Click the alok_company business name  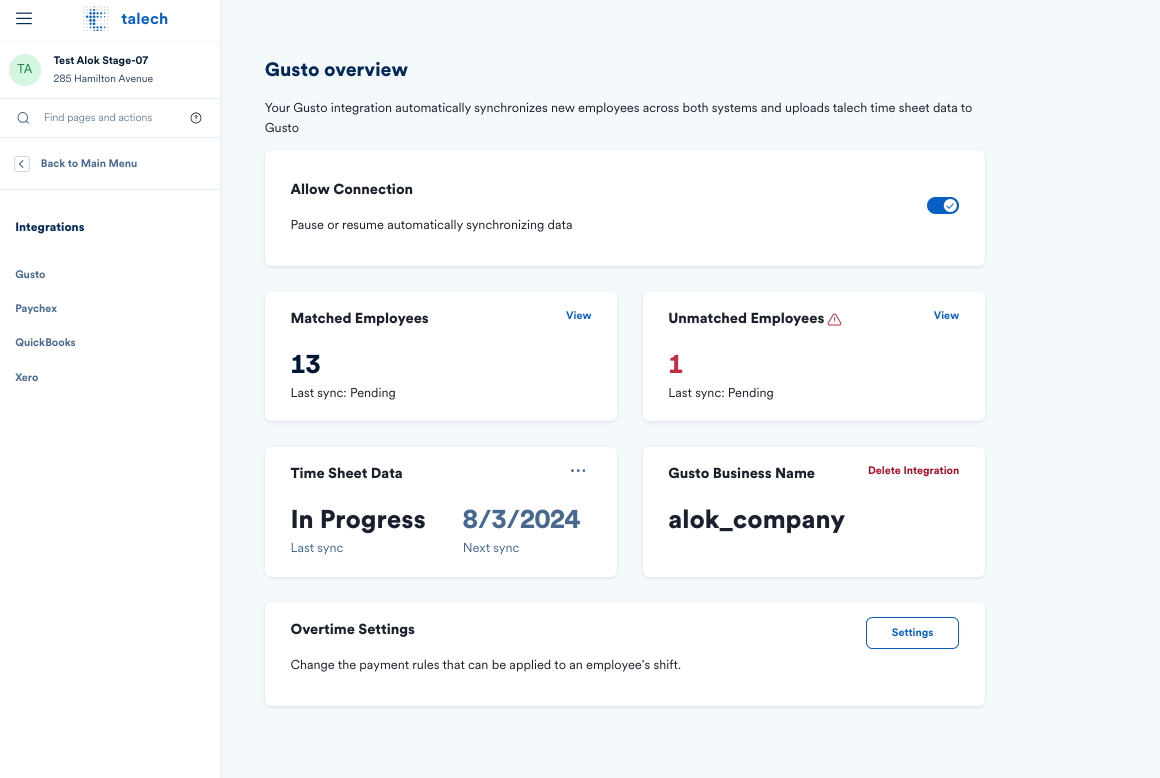756,520
